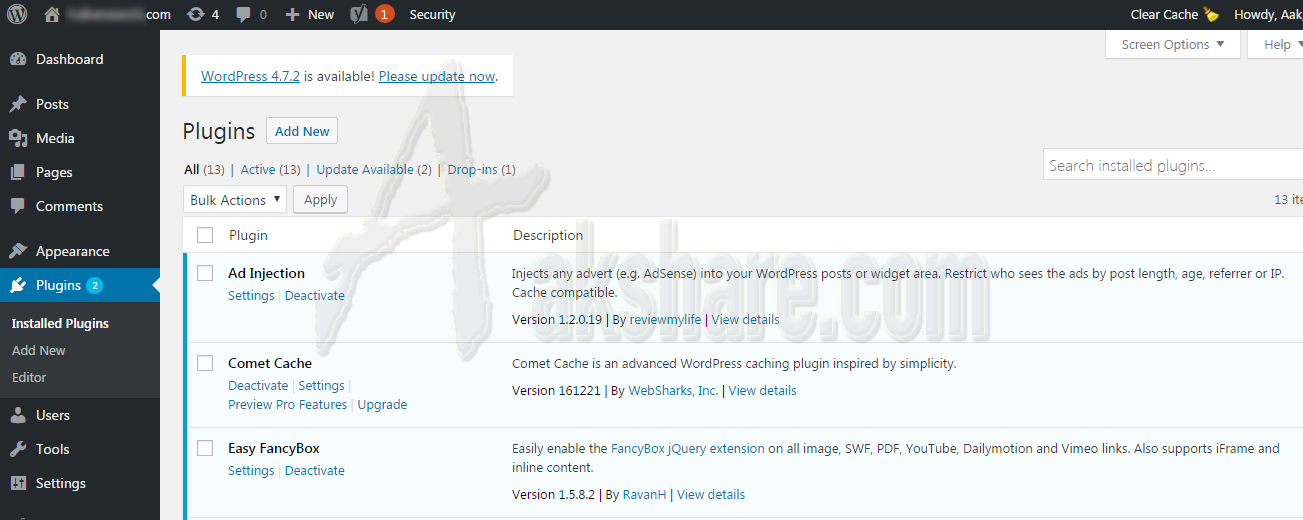Open the Bulk Actions dropdown
Screen dimensions: 1303x520
click(235, 199)
